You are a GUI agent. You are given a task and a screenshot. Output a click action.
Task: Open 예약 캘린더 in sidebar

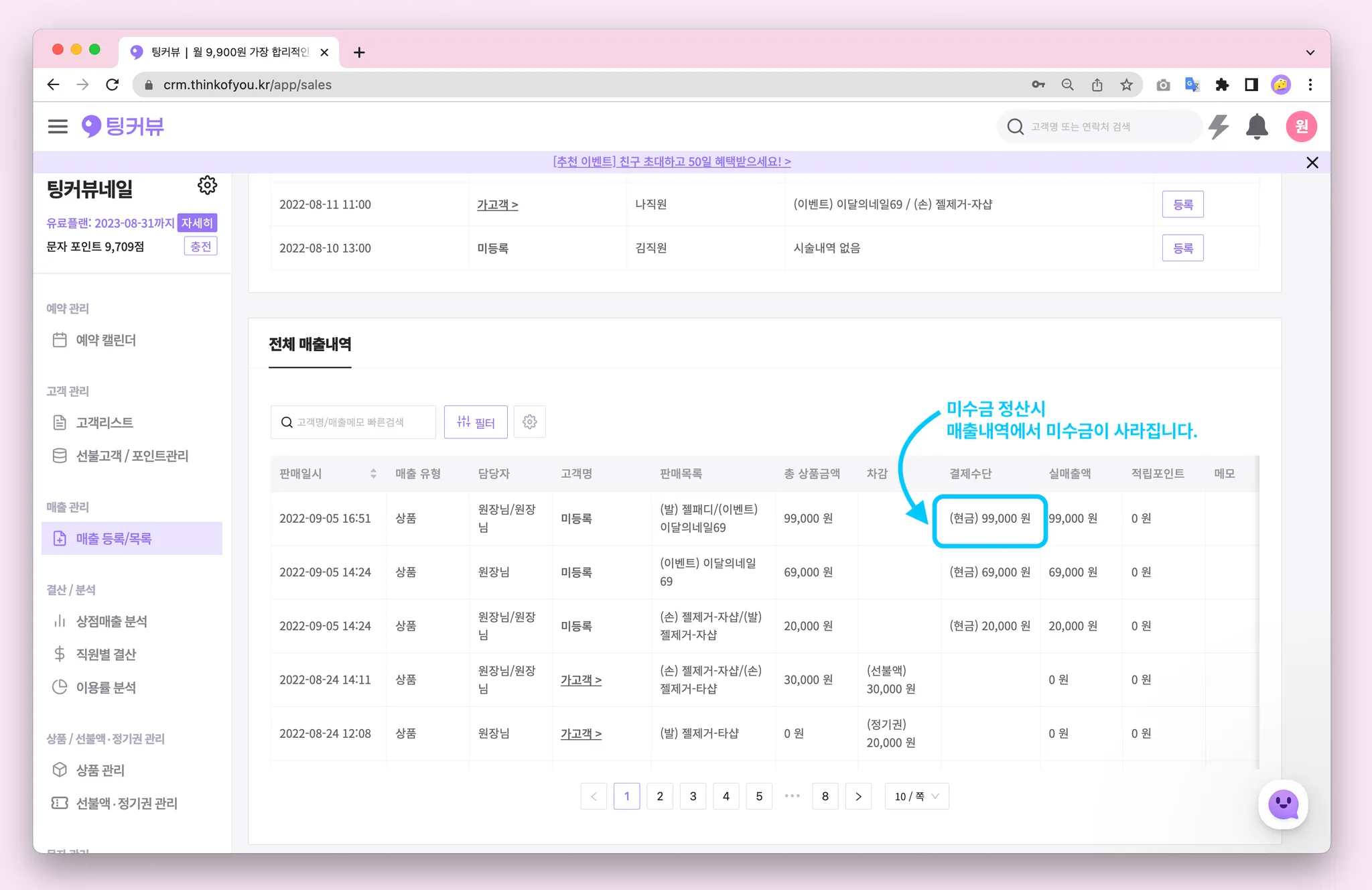coord(106,340)
